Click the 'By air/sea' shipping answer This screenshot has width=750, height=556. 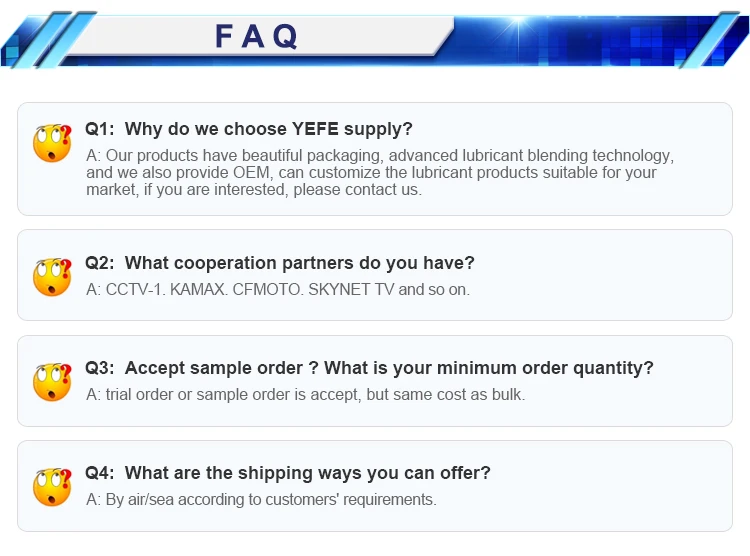click(x=261, y=499)
